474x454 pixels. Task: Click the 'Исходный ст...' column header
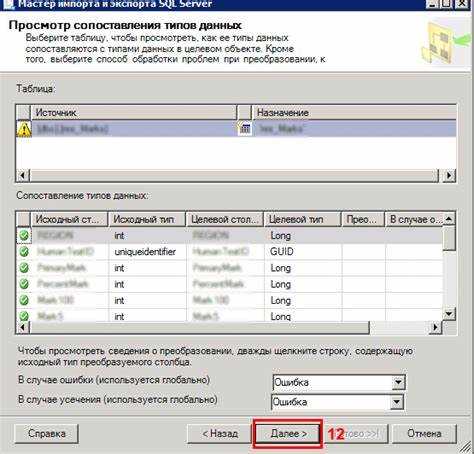69,219
